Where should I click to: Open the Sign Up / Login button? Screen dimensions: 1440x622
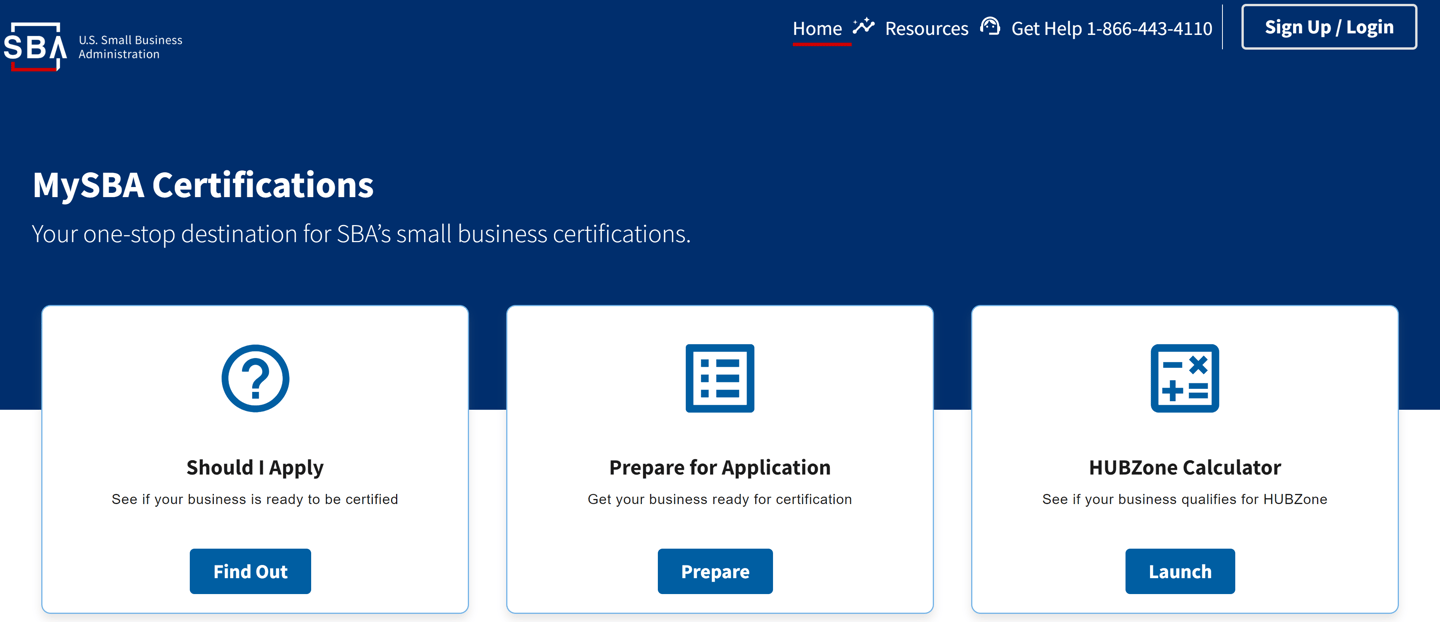(x=1329, y=27)
